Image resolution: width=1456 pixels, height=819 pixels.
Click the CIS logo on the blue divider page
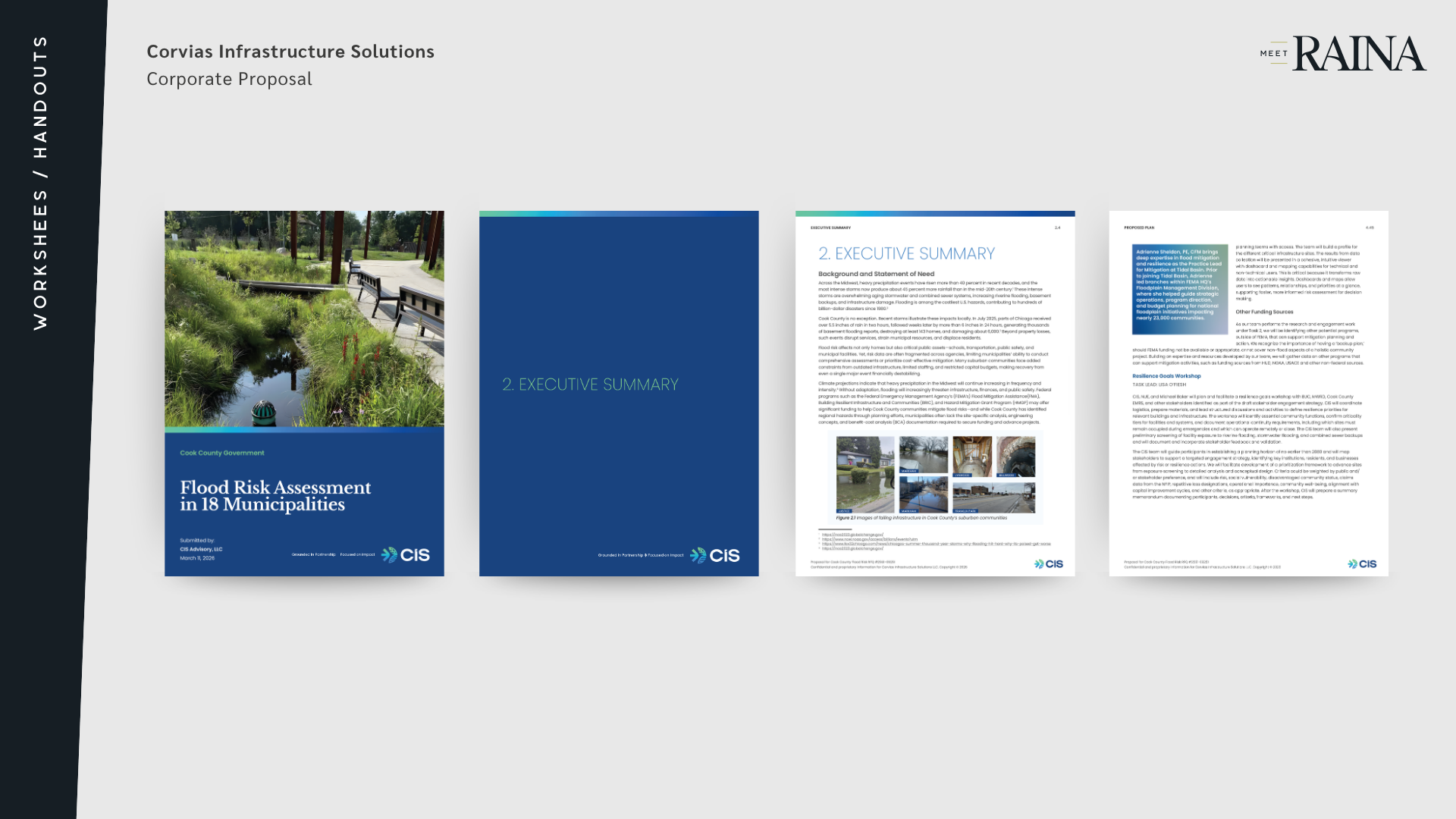pos(714,556)
